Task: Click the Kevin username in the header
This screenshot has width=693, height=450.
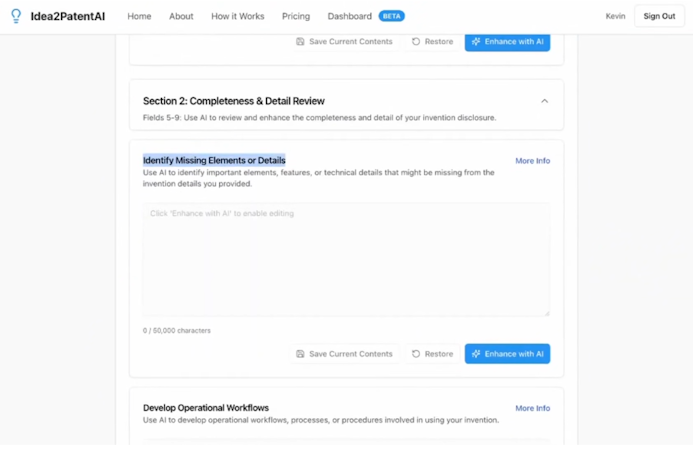Action: 615,16
